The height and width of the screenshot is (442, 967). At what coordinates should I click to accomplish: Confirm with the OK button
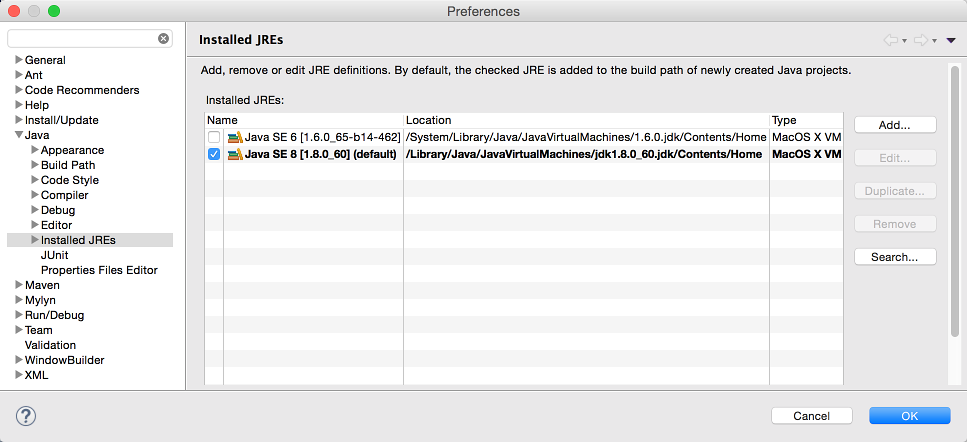(x=909, y=415)
